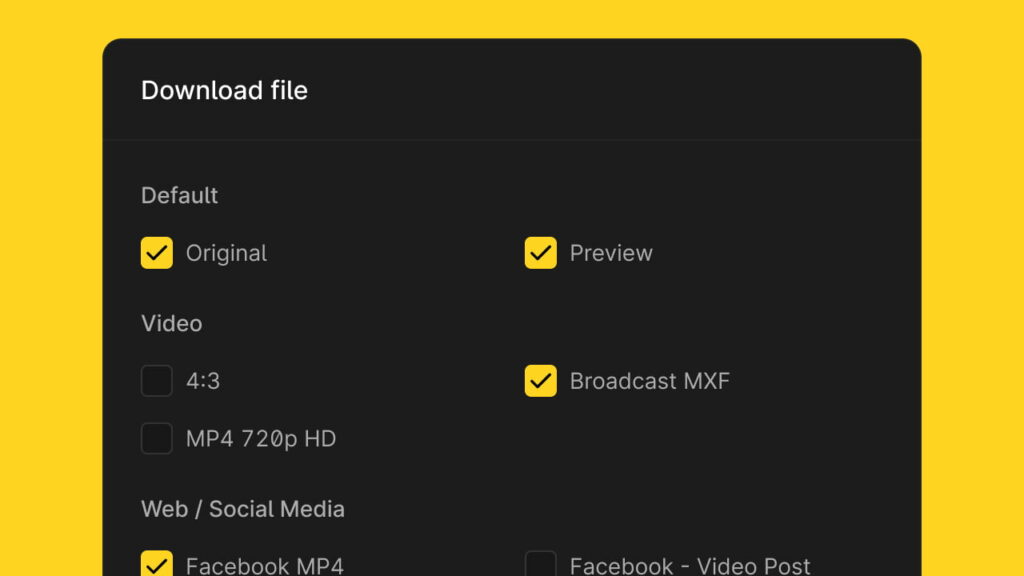Click the MP4 720p HD label text
Screen dimensions: 1024x576
pyautogui.click(x=261, y=439)
